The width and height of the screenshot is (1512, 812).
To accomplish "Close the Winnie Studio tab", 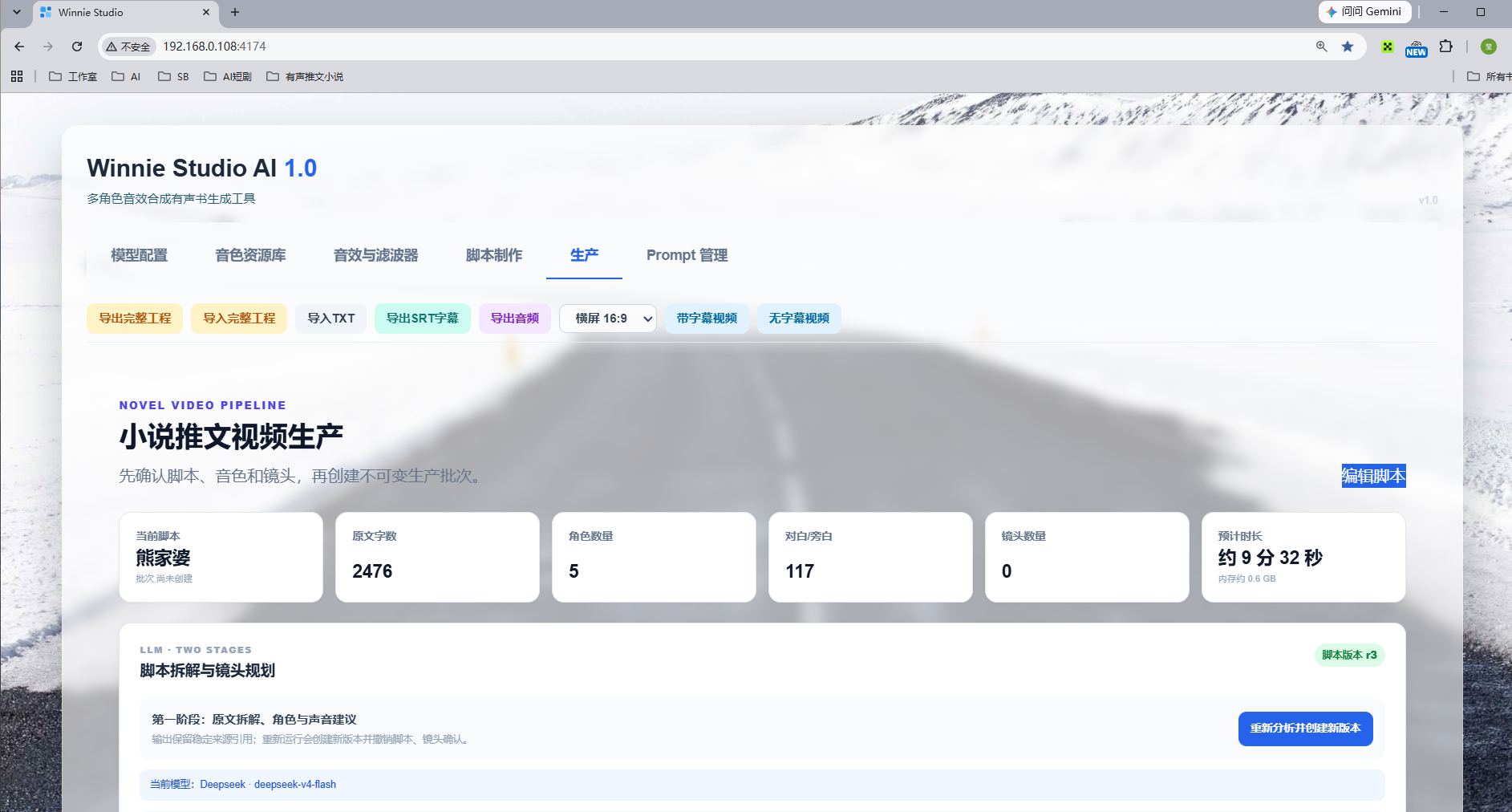I will (x=206, y=12).
